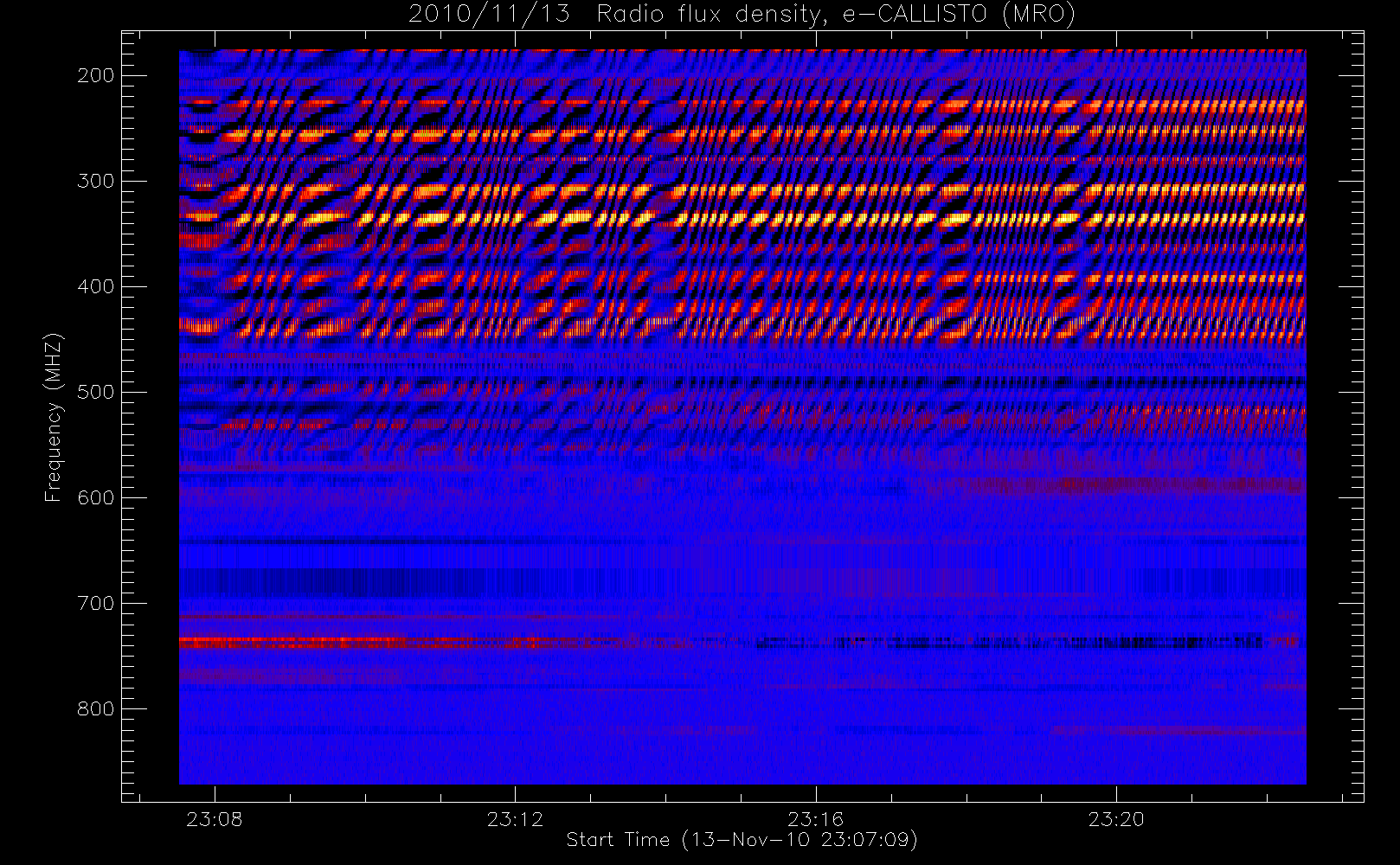1400x865 pixels.
Task: Select the 800 frequency tick label
Action: 95,708
